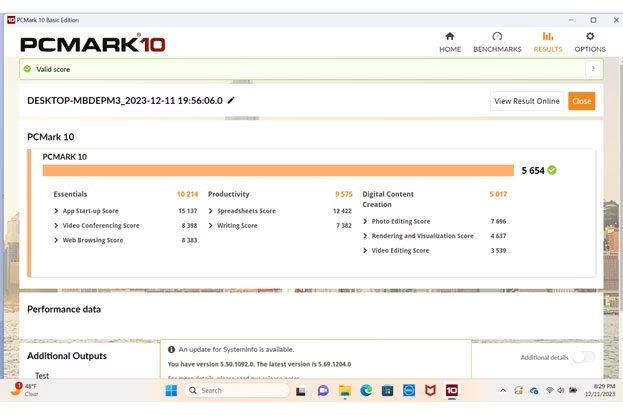Image resolution: width=623 pixels, height=415 pixels.
Task: Click the PCMark 10 orange score bar
Action: pos(278,170)
